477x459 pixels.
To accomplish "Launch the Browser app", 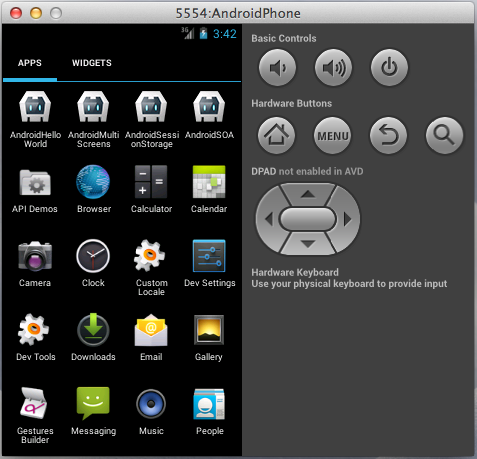I will click(x=93, y=189).
